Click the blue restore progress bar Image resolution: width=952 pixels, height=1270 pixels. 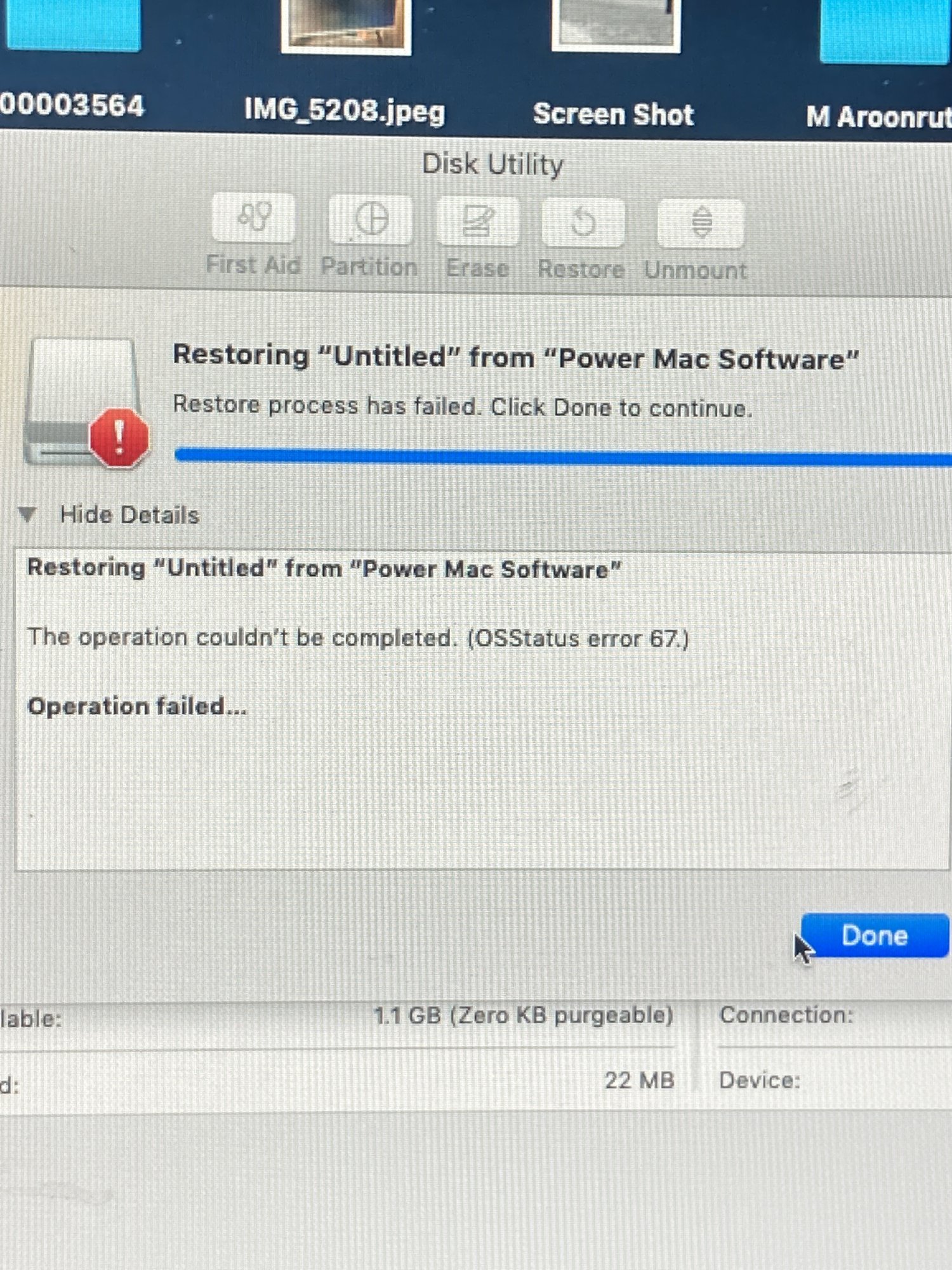563,457
